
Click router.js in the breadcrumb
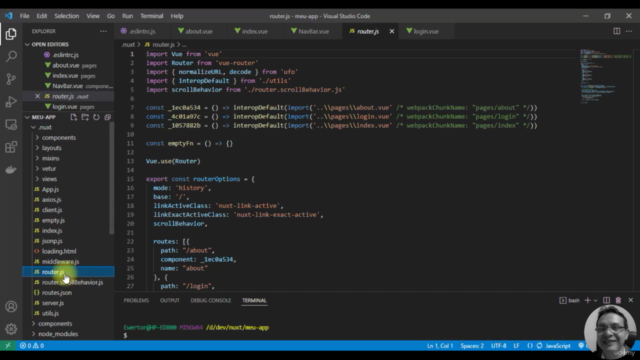coord(163,44)
